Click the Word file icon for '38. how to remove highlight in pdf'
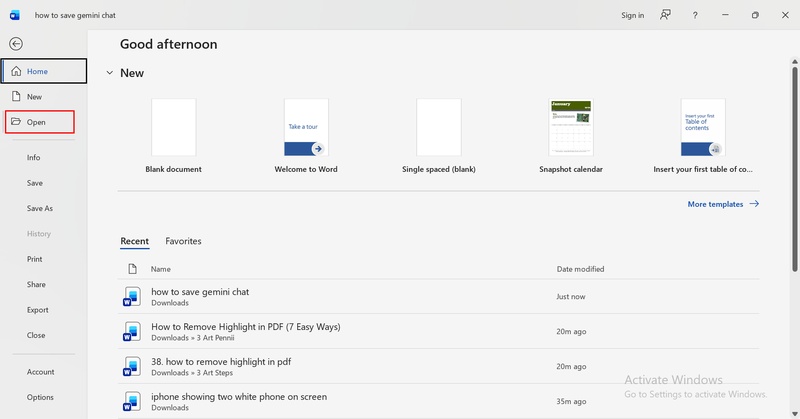 point(132,366)
